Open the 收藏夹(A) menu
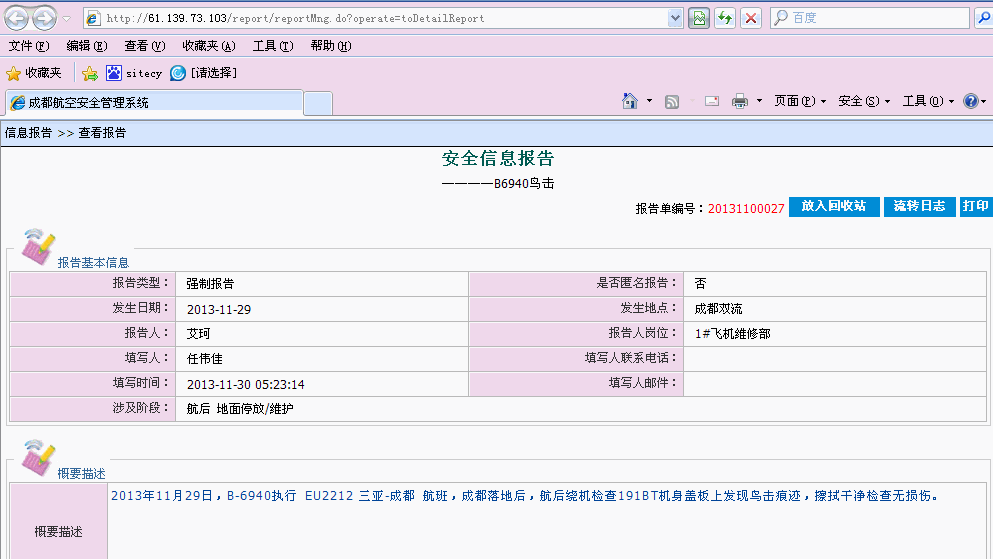The width and height of the screenshot is (993, 559). click(209, 46)
